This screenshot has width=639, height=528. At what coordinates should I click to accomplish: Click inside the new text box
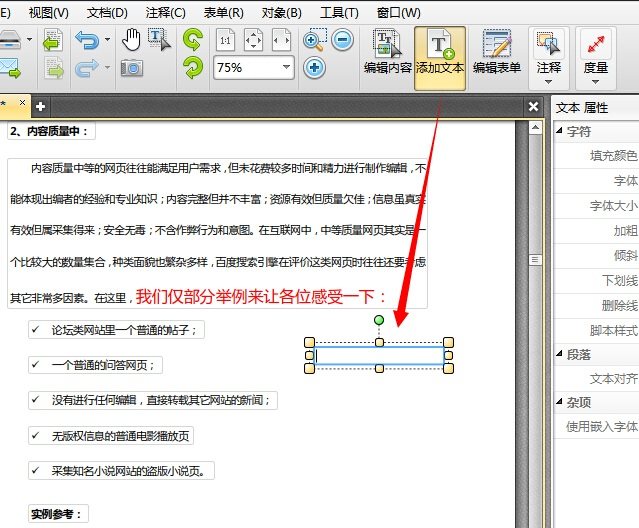379,356
